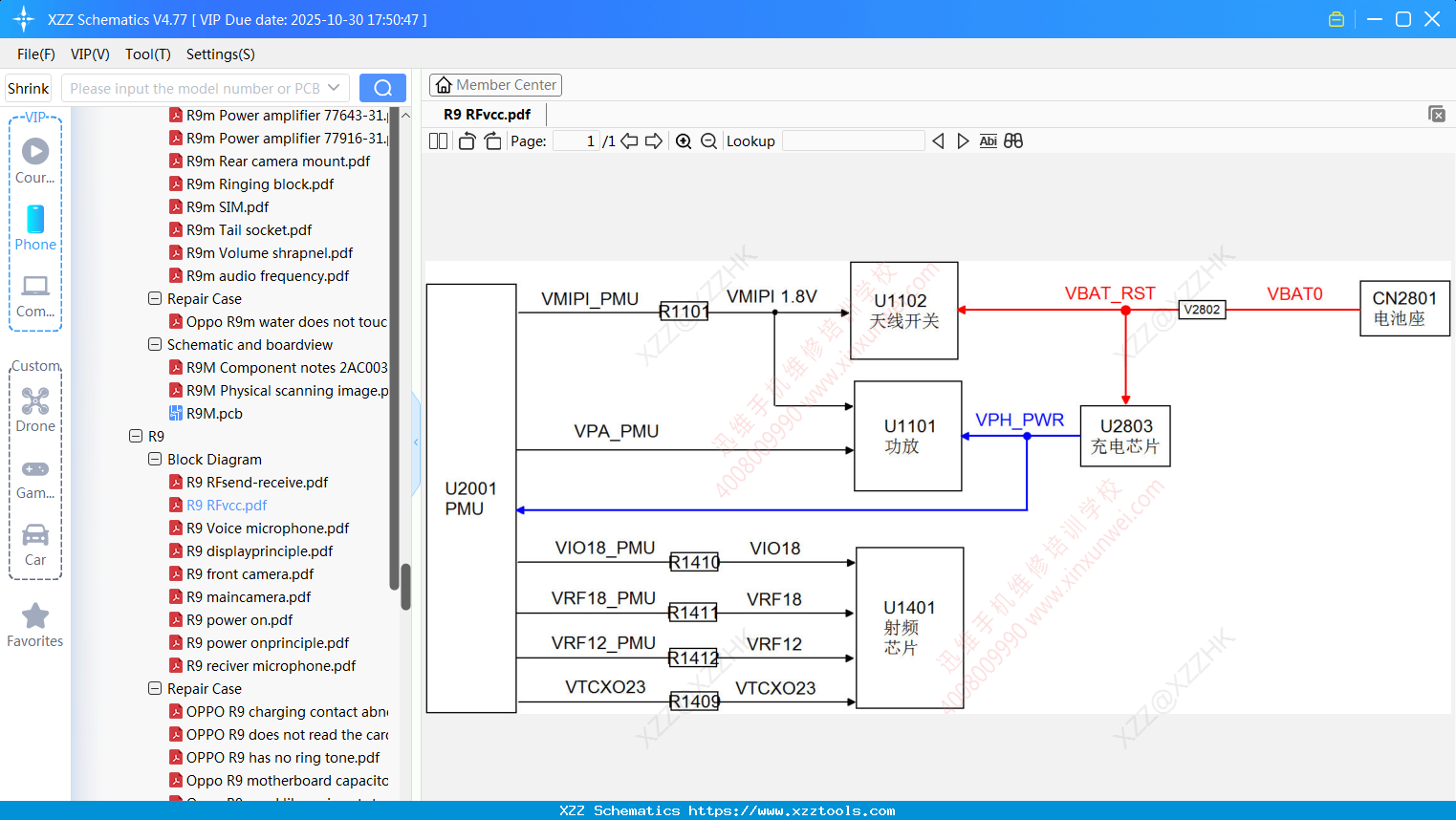Screen dimensions: 1456x820
Task: Click the Shrink button
Action: 29,88
